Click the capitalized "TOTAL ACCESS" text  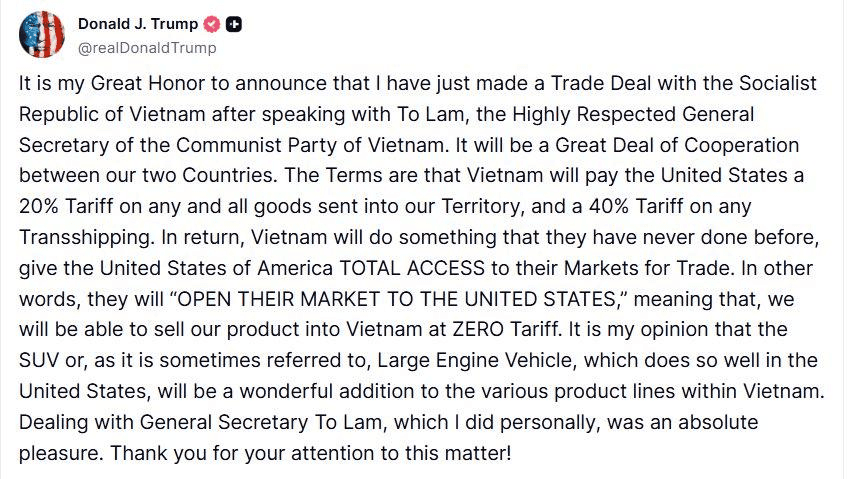pyautogui.click(x=412, y=268)
